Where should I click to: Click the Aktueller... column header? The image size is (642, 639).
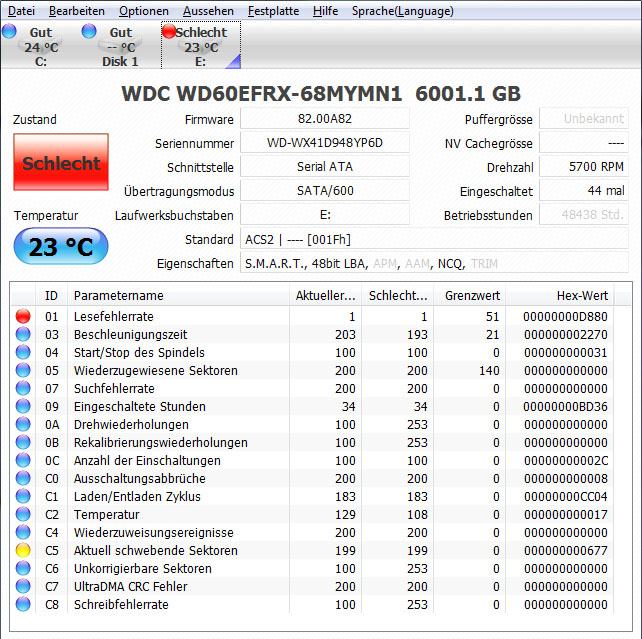[x=326, y=296]
